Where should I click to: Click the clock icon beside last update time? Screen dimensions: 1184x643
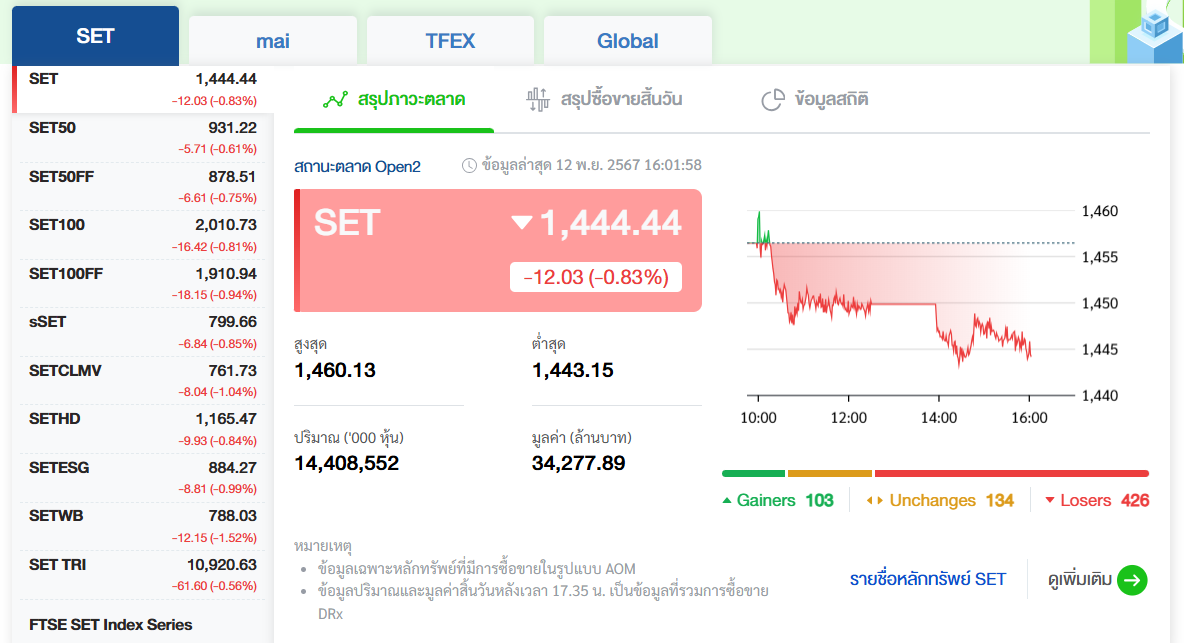coord(469,165)
